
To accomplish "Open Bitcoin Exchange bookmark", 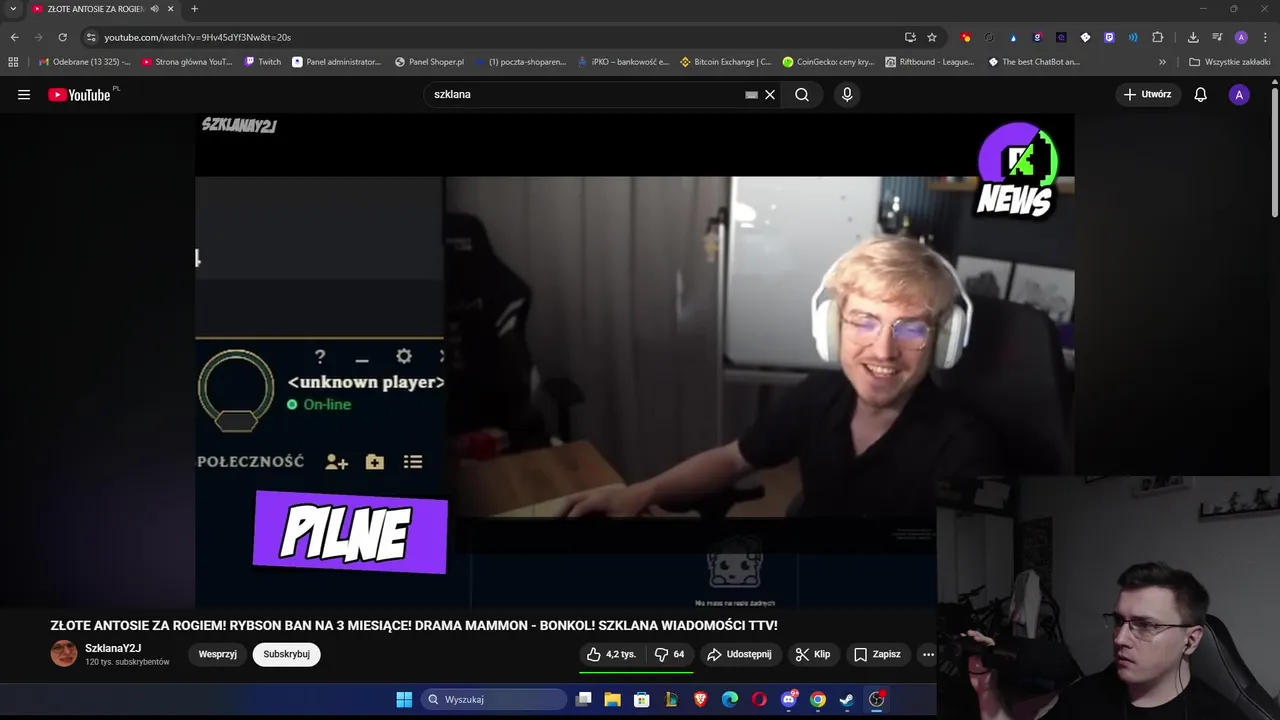I will pos(726,62).
